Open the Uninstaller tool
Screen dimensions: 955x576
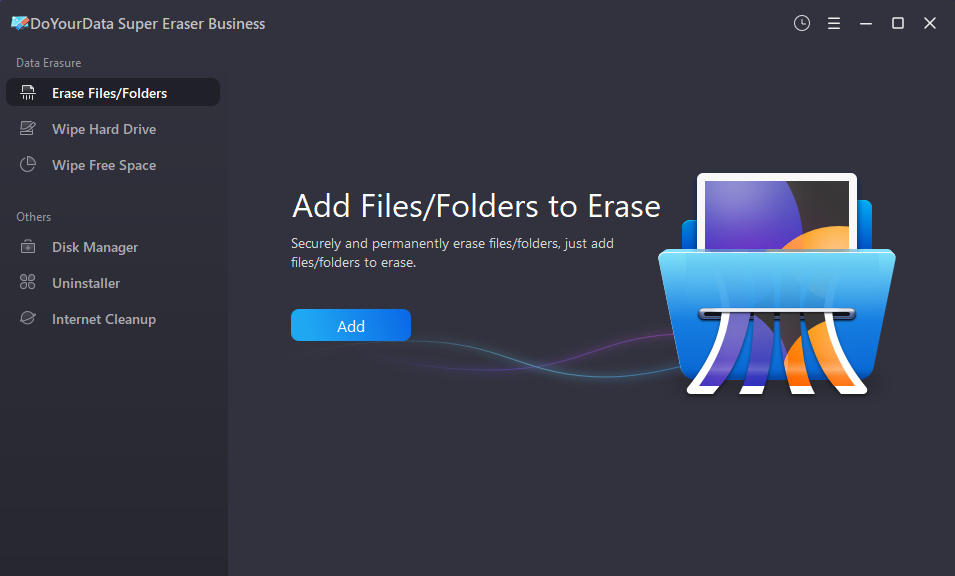pos(113,283)
